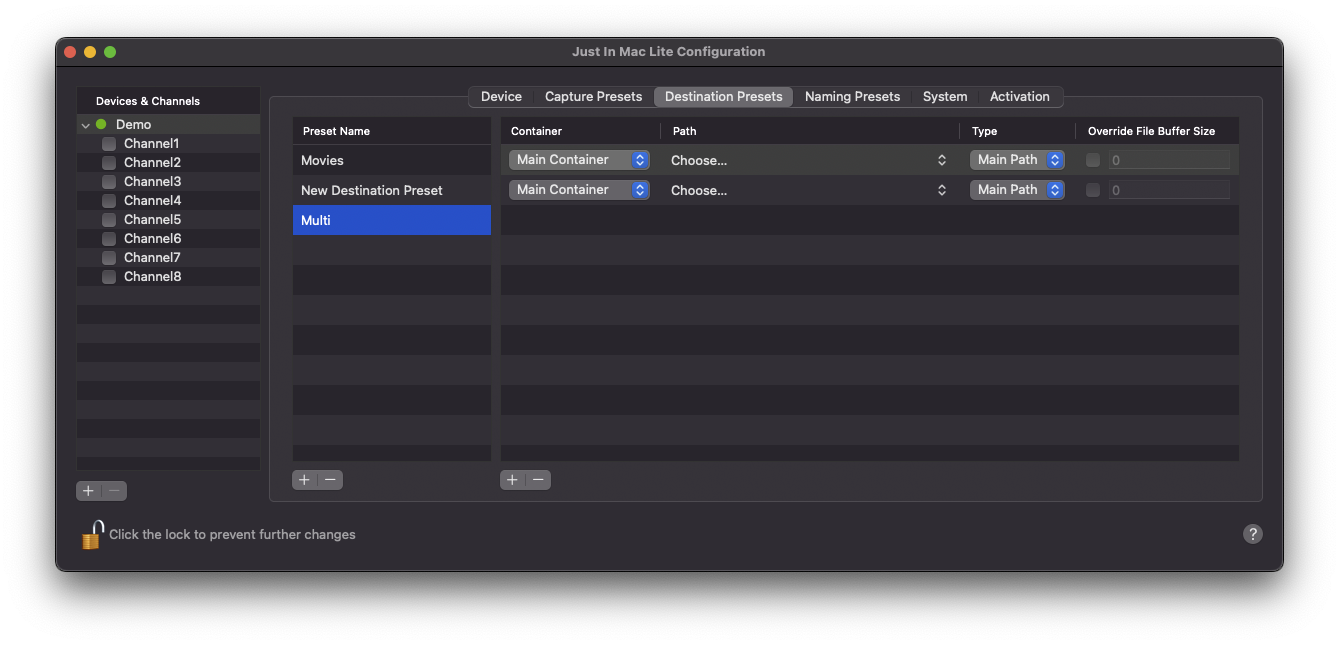The image size is (1339, 645).
Task: Select Channel8 label in device tree
Action: 152,277
